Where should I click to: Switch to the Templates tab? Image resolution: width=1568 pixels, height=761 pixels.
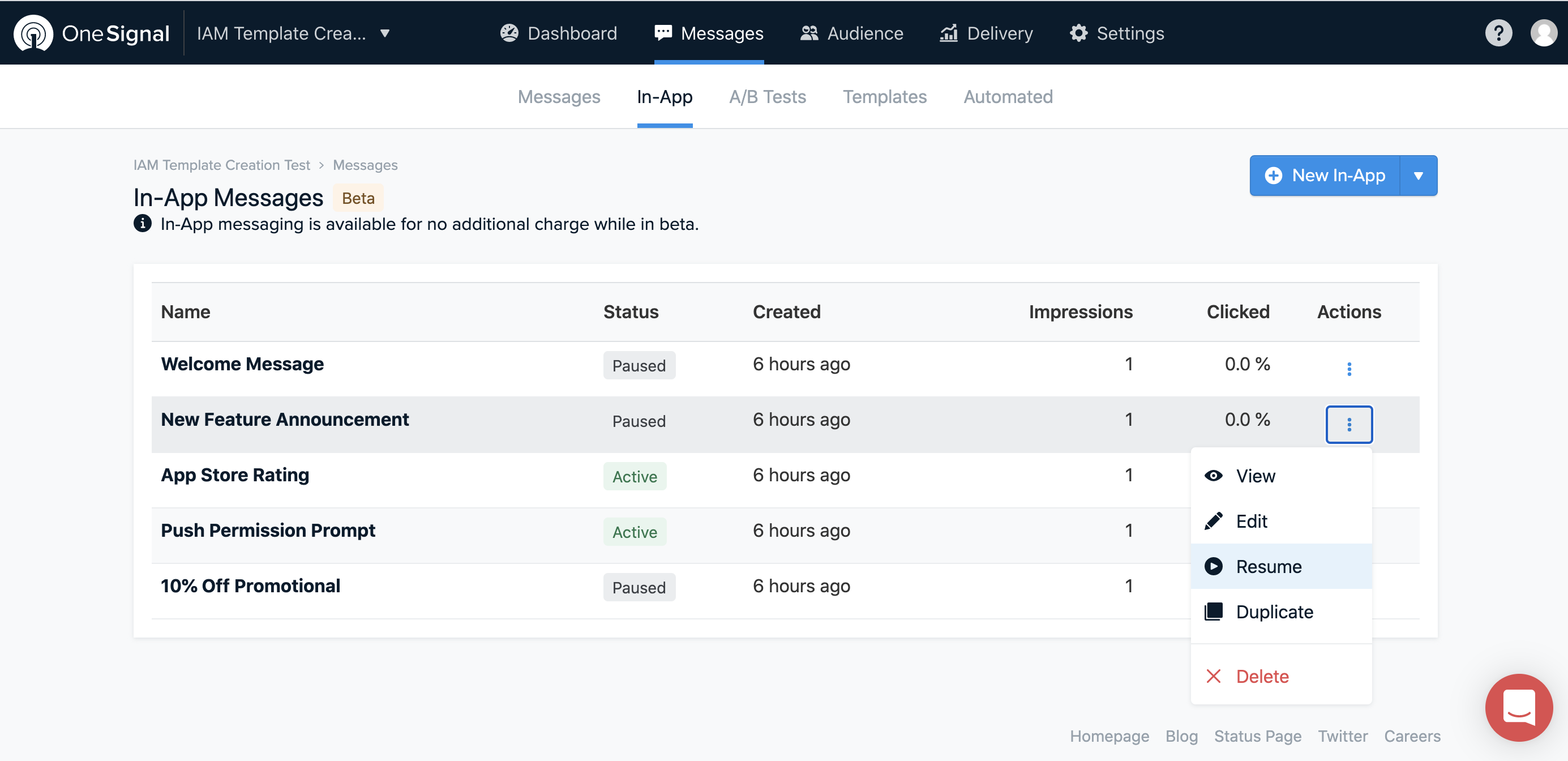pyautogui.click(x=884, y=97)
